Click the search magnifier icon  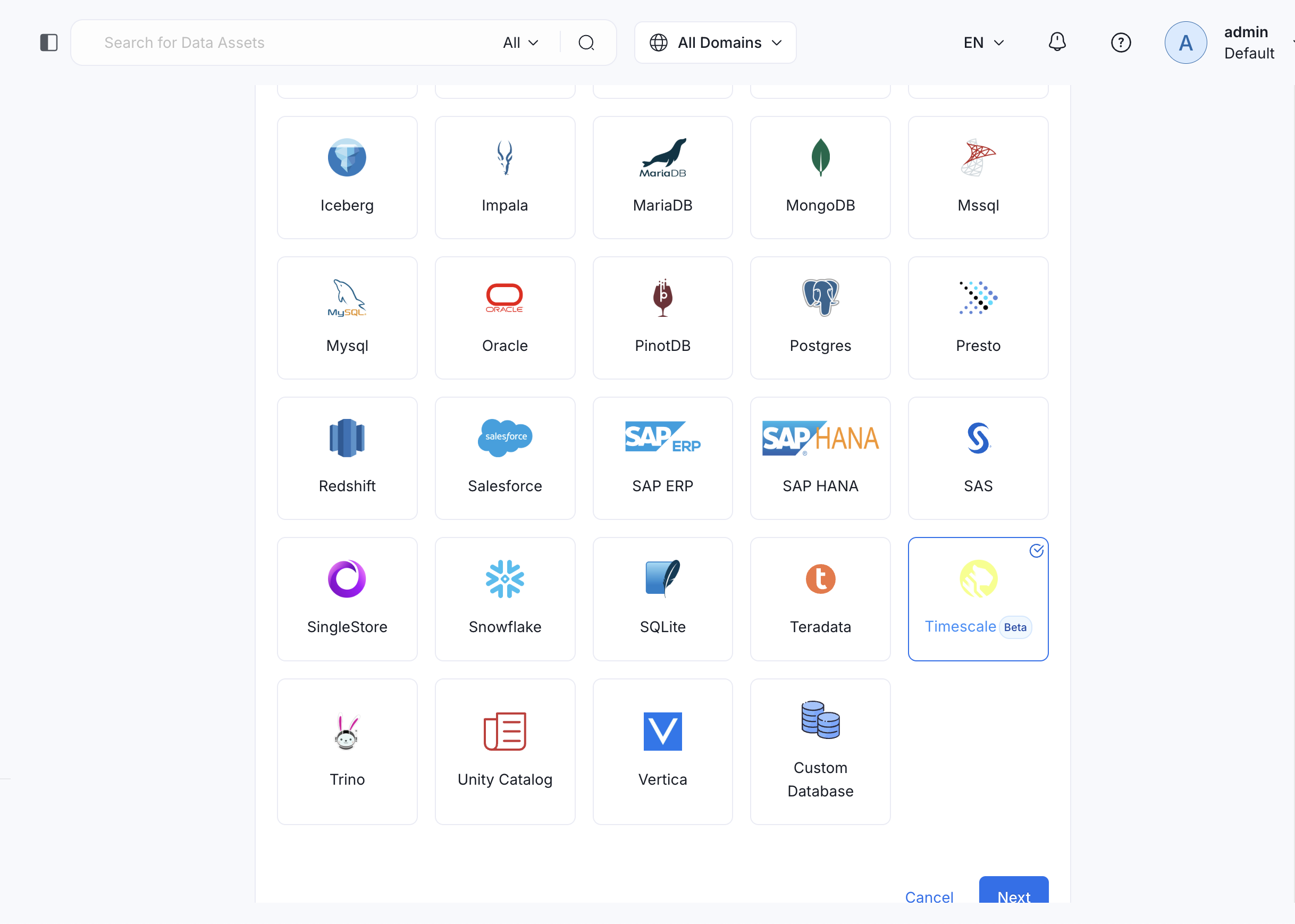(x=586, y=43)
